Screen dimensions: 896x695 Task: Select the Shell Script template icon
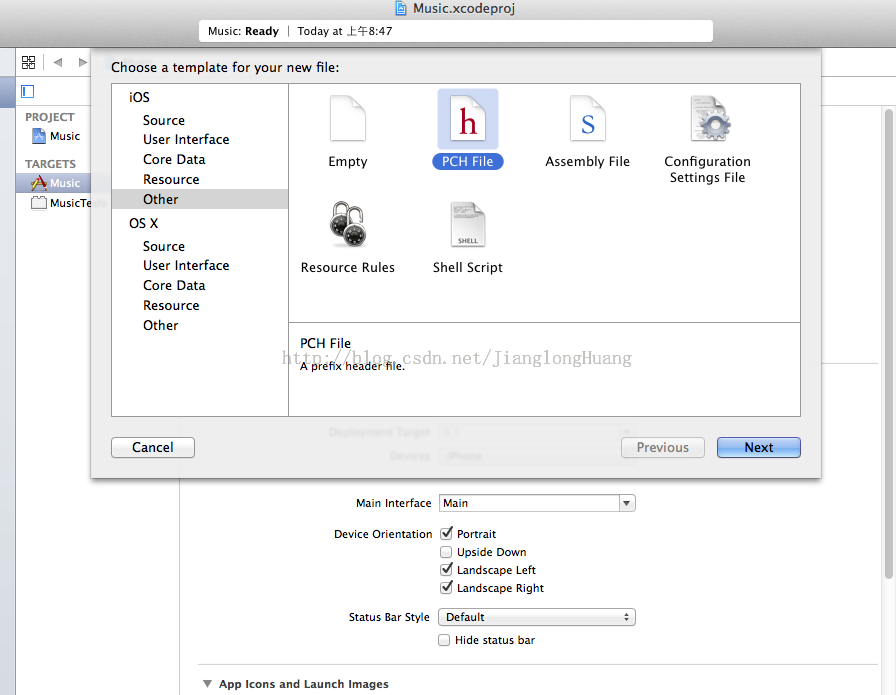click(x=467, y=224)
